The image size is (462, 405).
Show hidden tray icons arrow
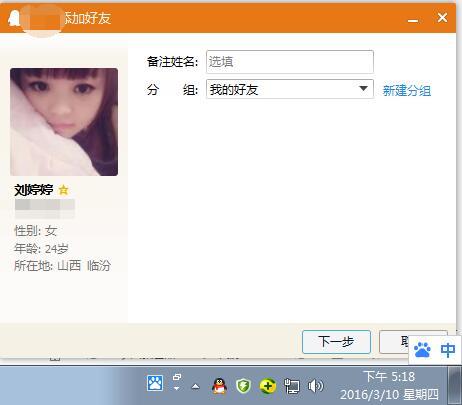[196, 387]
